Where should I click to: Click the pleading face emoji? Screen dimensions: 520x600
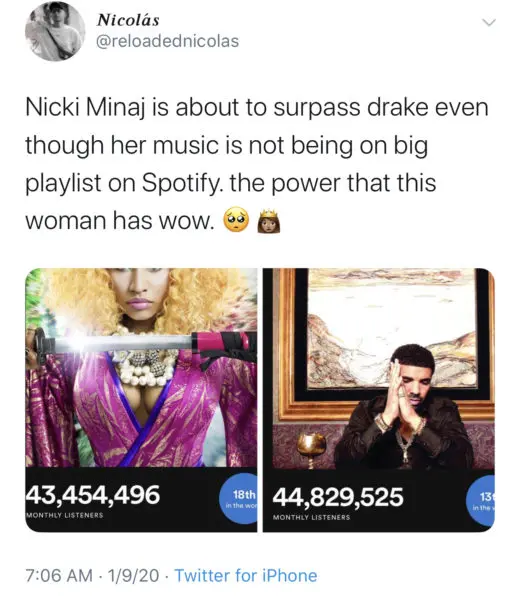(236, 220)
